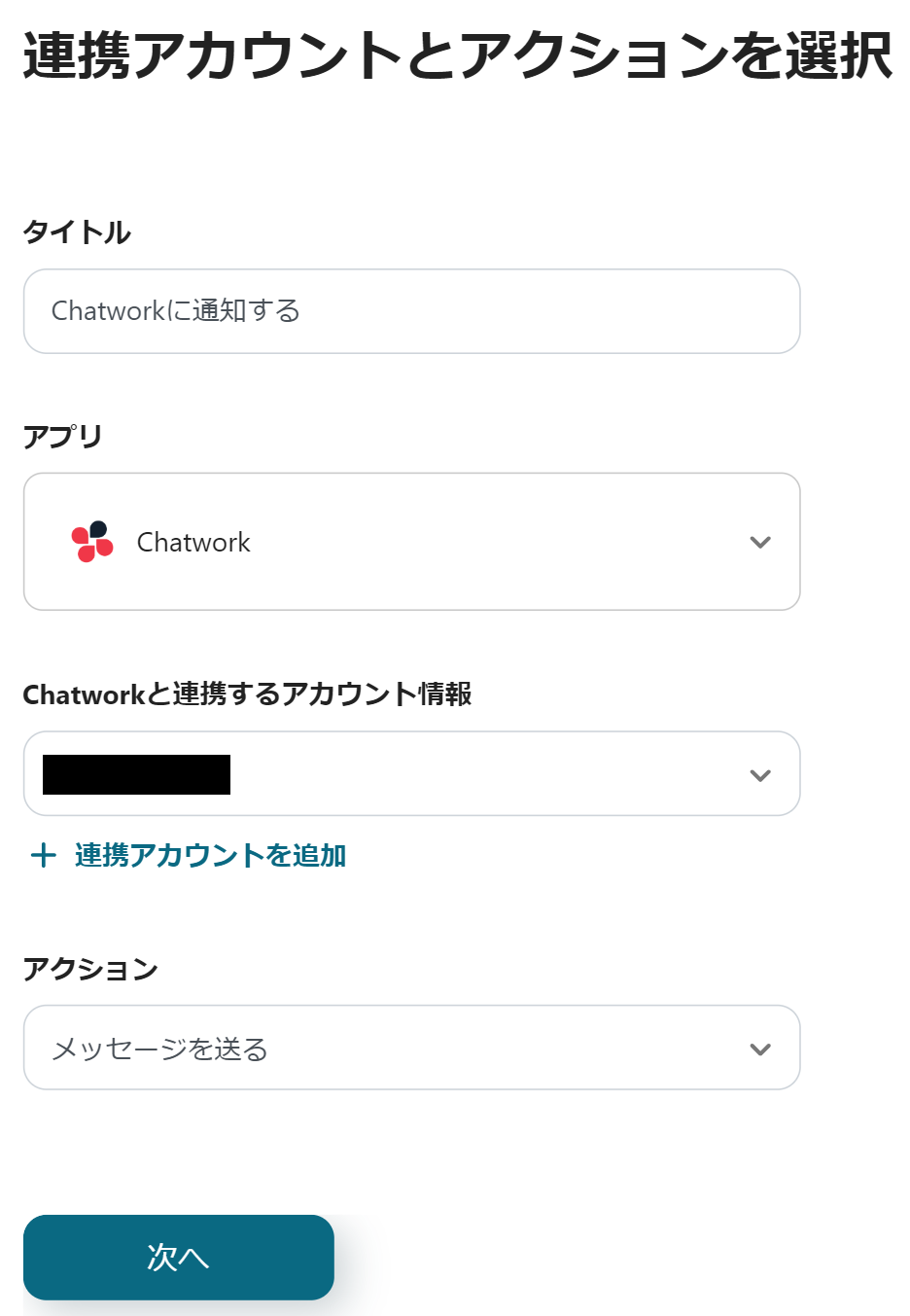
Task: Expand the アクション dropdown chevron
Action: click(x=760, y=1049)
